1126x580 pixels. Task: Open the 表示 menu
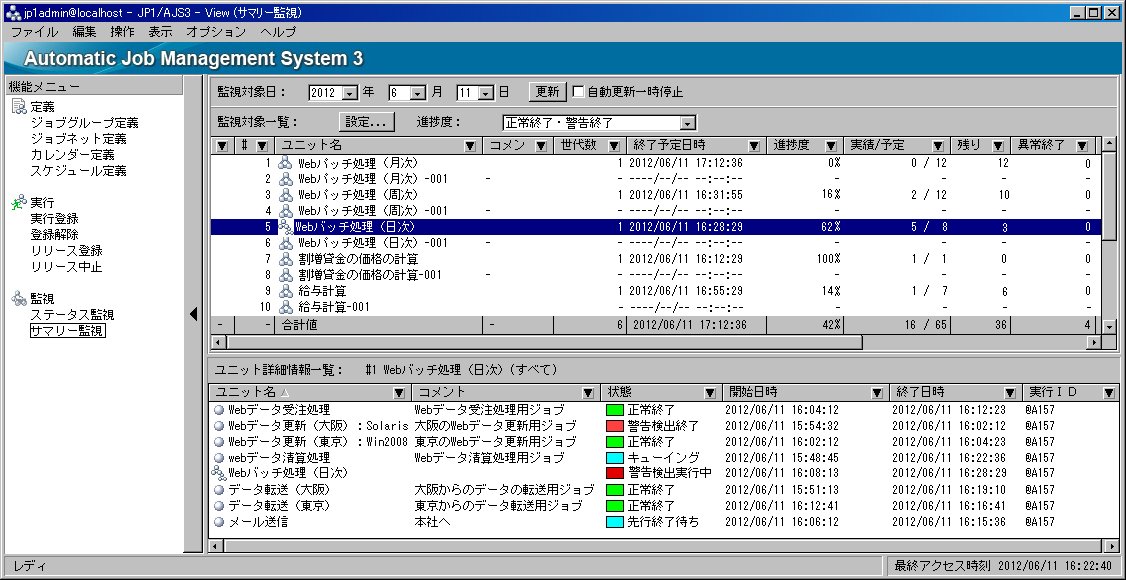point(160,32)
